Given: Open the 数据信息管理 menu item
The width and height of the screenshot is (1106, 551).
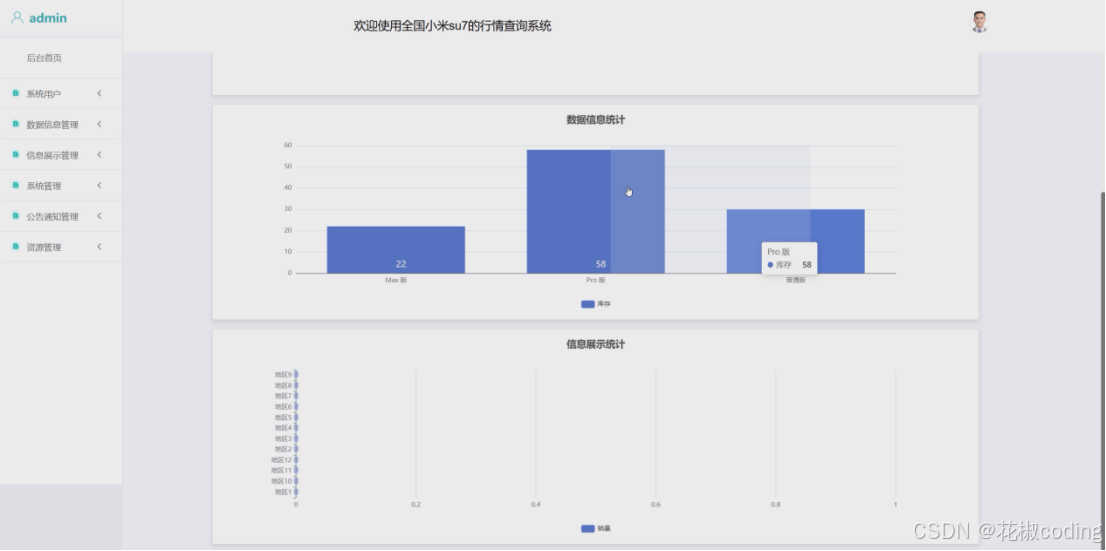Looking at the screenshot, I should [61, 124].
